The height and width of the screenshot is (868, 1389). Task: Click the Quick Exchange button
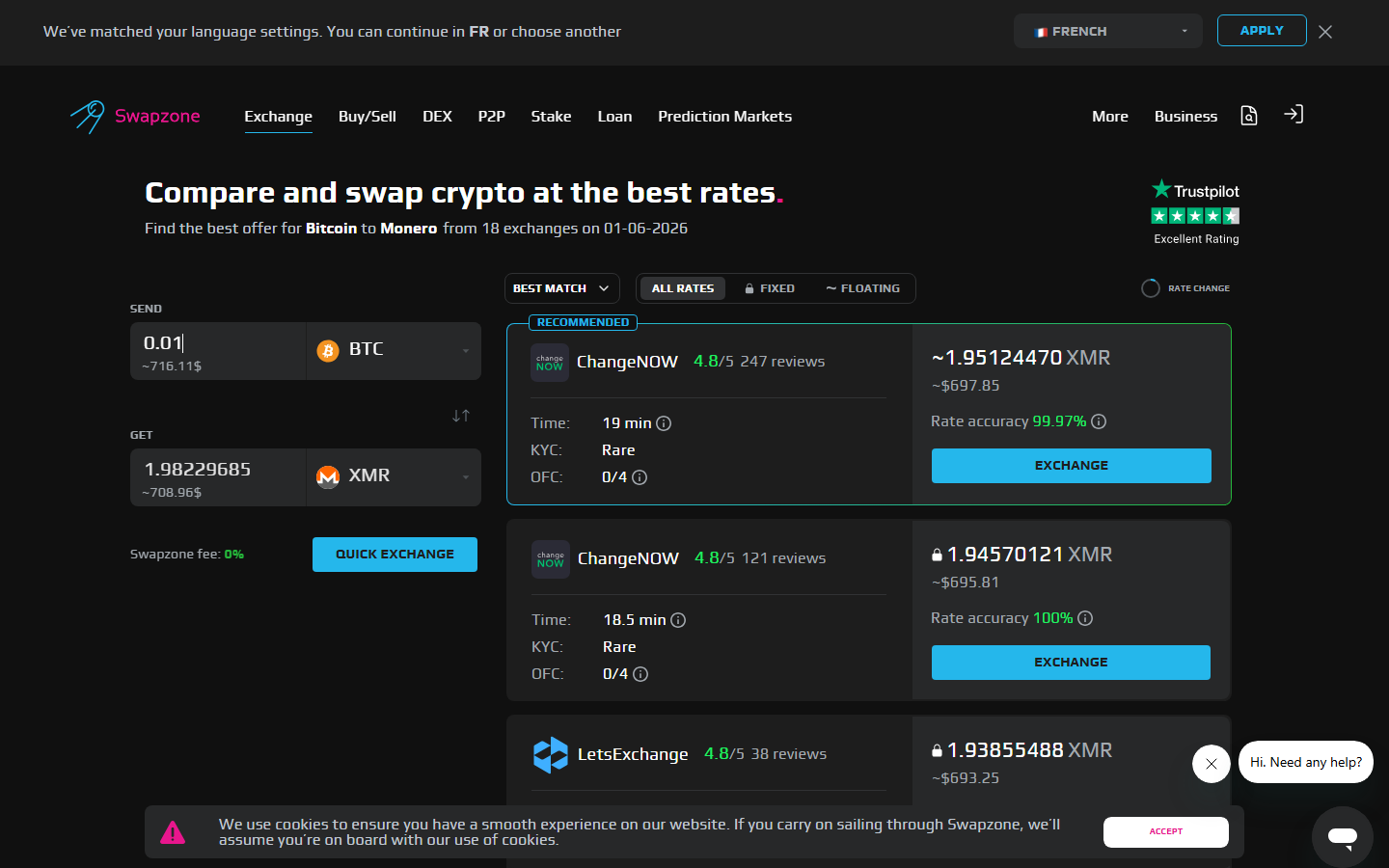[x=395, y=555]
